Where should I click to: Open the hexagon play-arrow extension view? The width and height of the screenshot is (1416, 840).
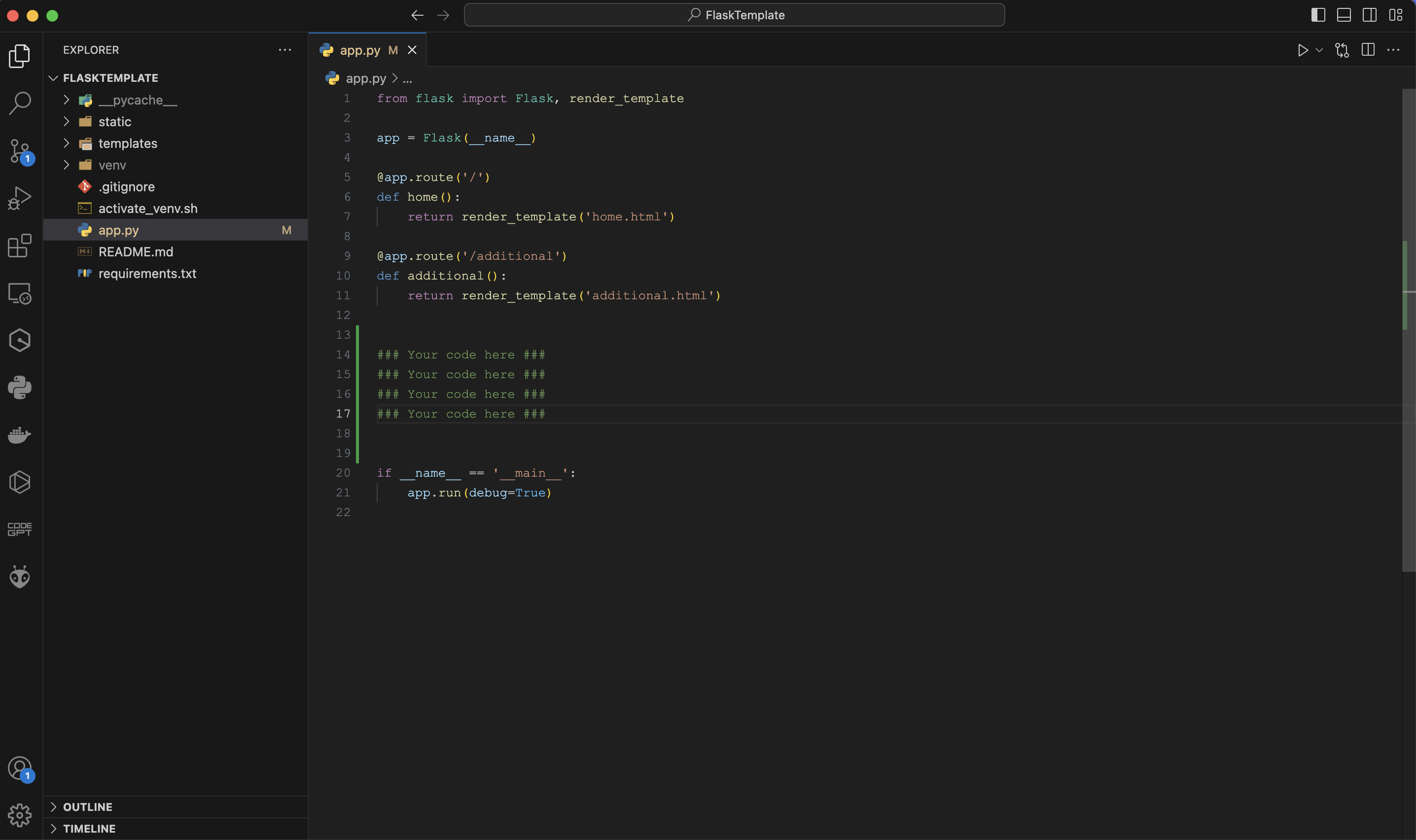click(x=20, y=482)
